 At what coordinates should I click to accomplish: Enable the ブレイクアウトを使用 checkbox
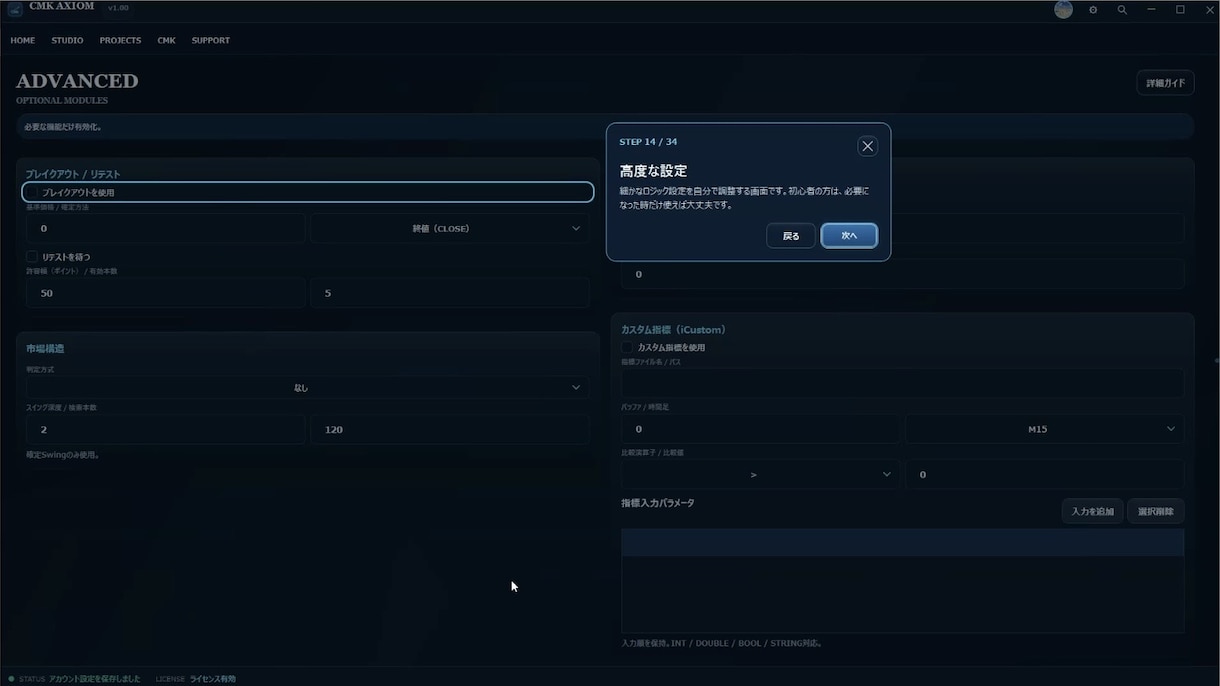point(33,192)
